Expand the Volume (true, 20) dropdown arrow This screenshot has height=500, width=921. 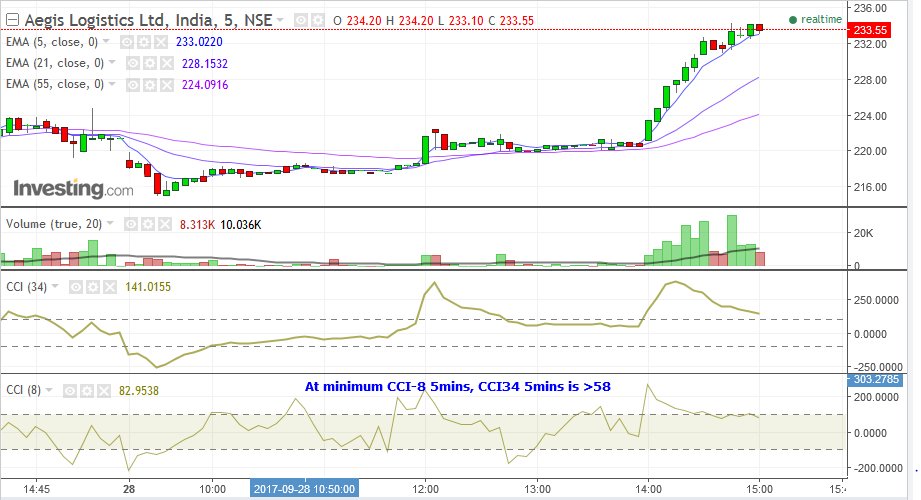pos(110,224)
